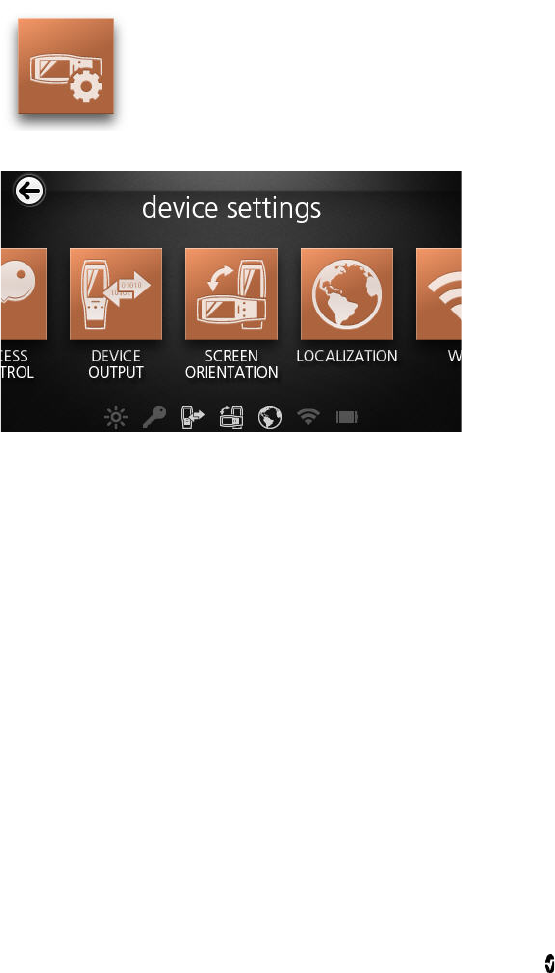
Task: Open the partially visible Wi-Fi tile
Action: [x=439, y=294]
